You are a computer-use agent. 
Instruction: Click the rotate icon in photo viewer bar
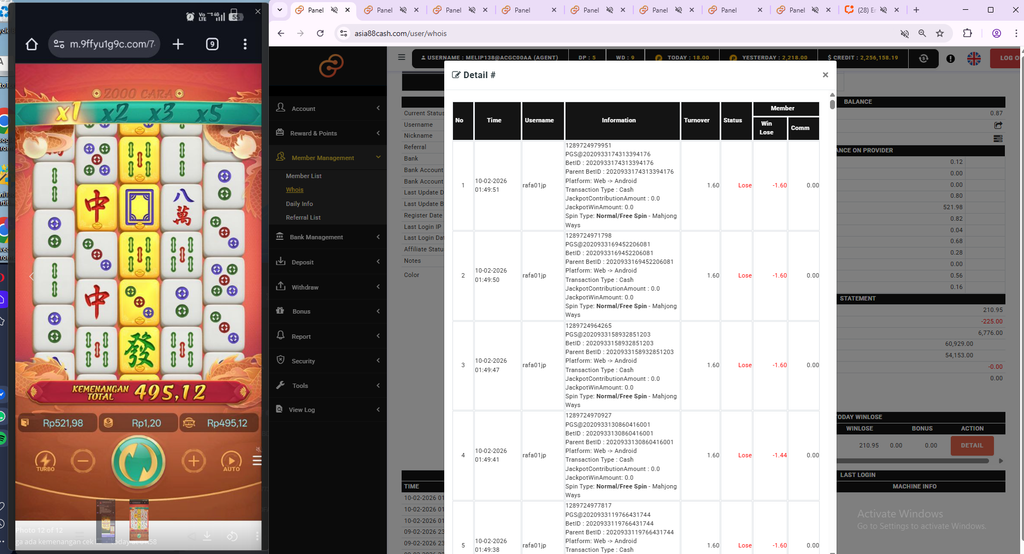pyautogui.click(x=232, y=536)
